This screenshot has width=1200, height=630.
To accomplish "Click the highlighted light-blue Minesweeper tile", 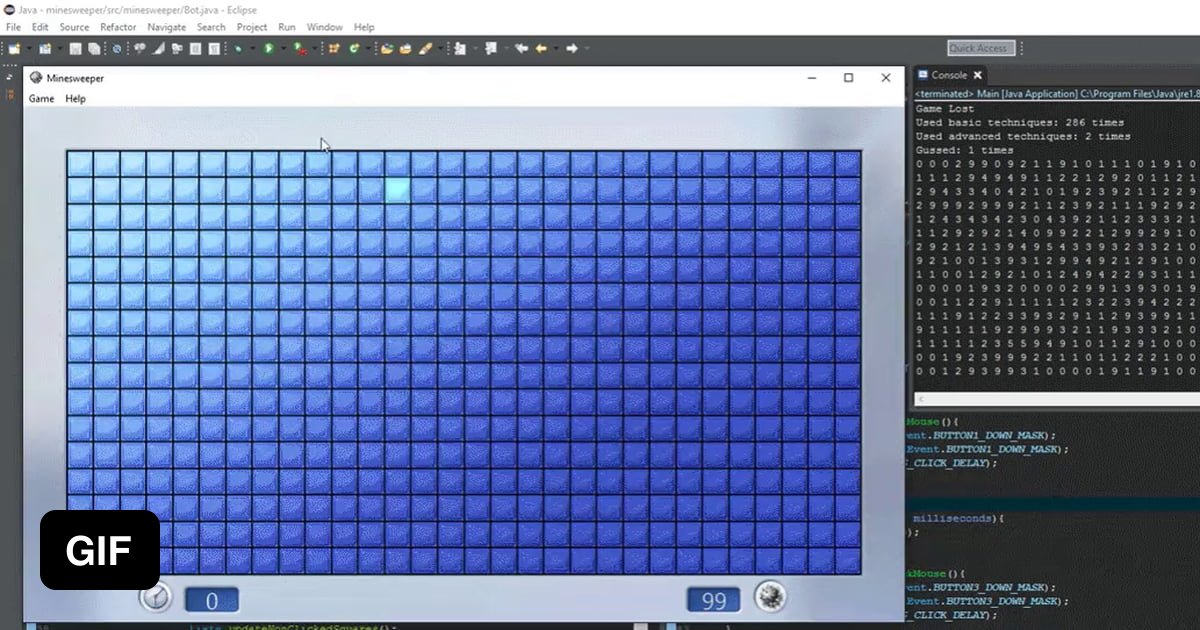I will 397,189.
